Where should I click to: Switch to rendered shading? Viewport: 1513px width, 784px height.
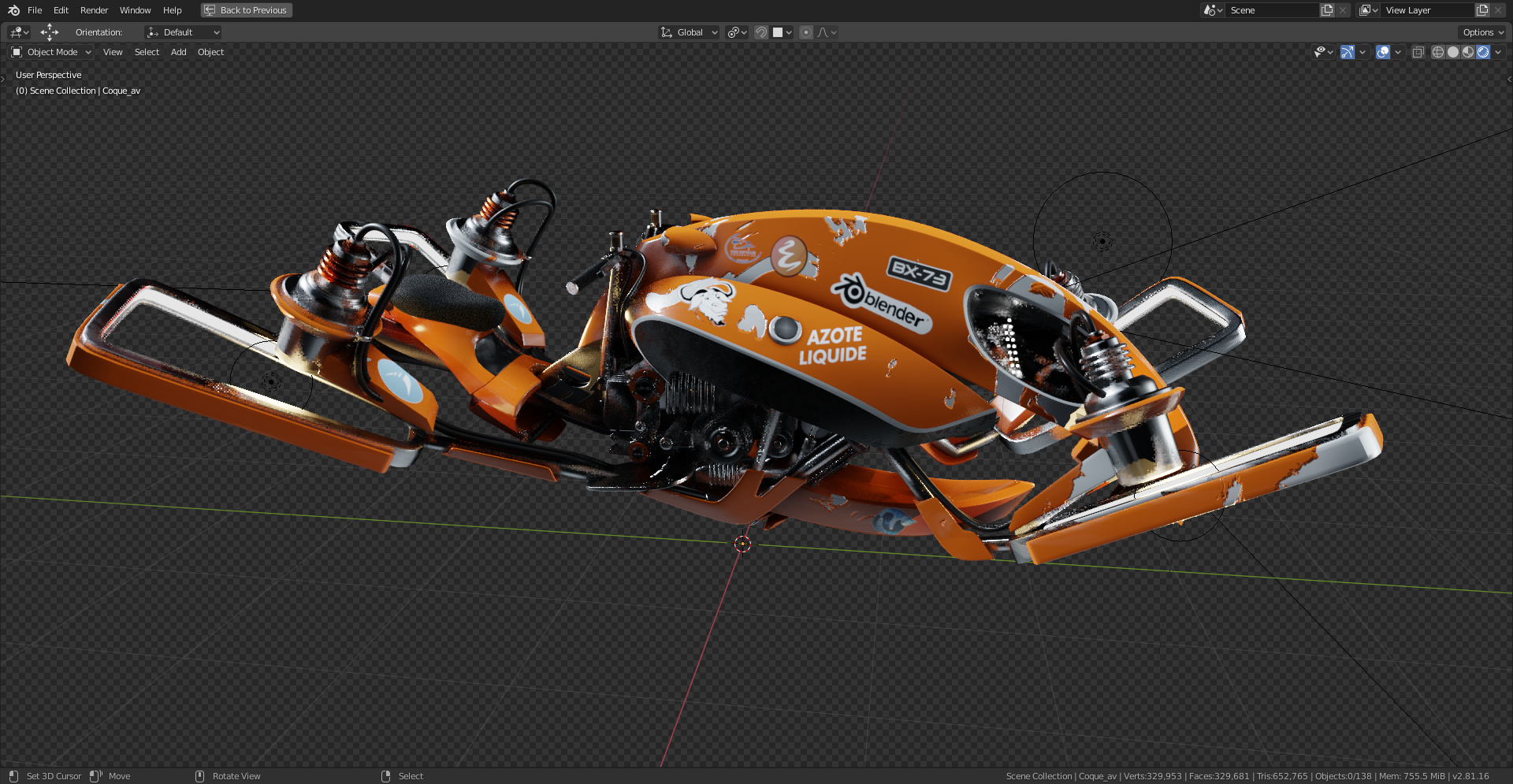click(1483, 52)
